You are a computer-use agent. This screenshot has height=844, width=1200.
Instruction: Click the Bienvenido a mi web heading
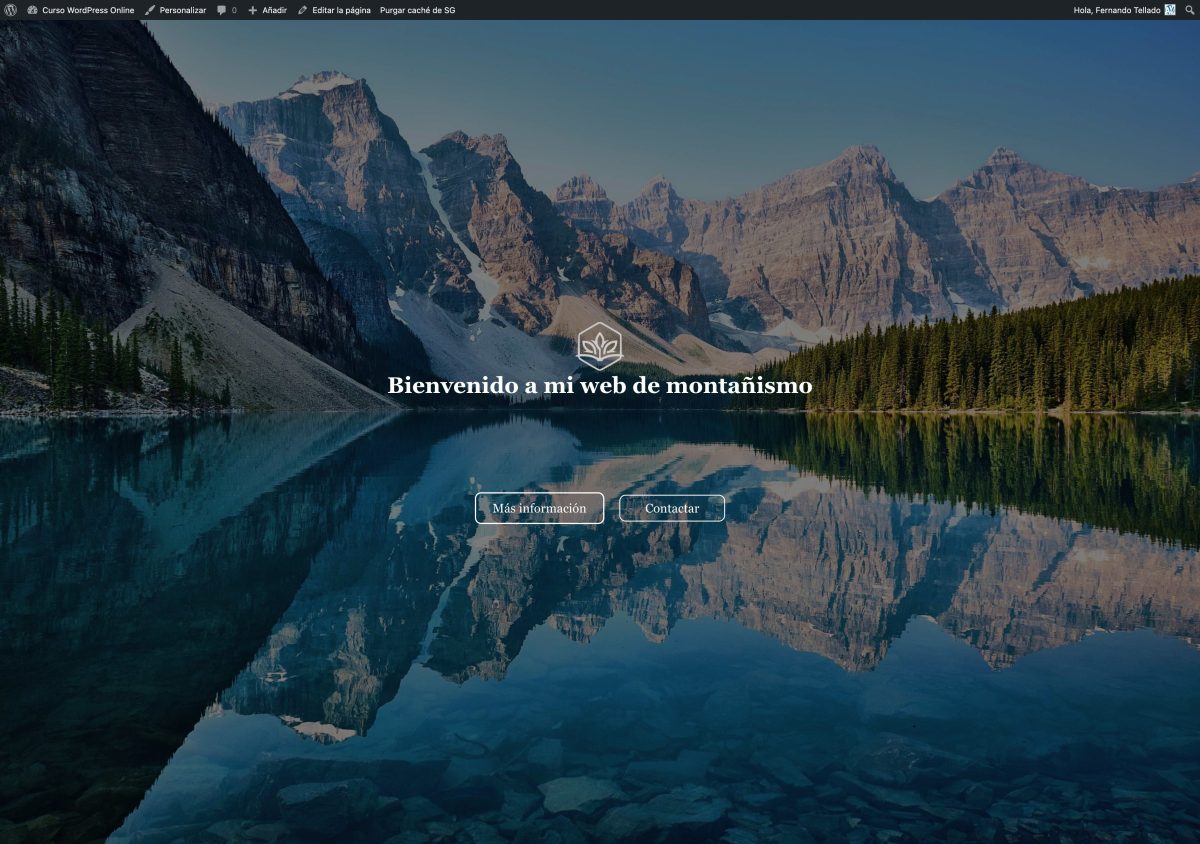coord(600,384)
